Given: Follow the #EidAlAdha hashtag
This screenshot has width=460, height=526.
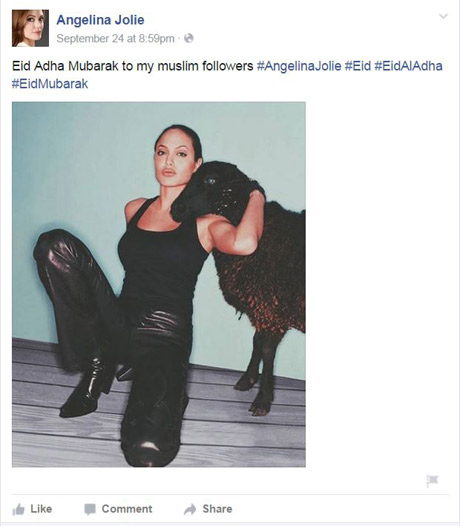Looking at the screenshot, I should click(408, 66).
